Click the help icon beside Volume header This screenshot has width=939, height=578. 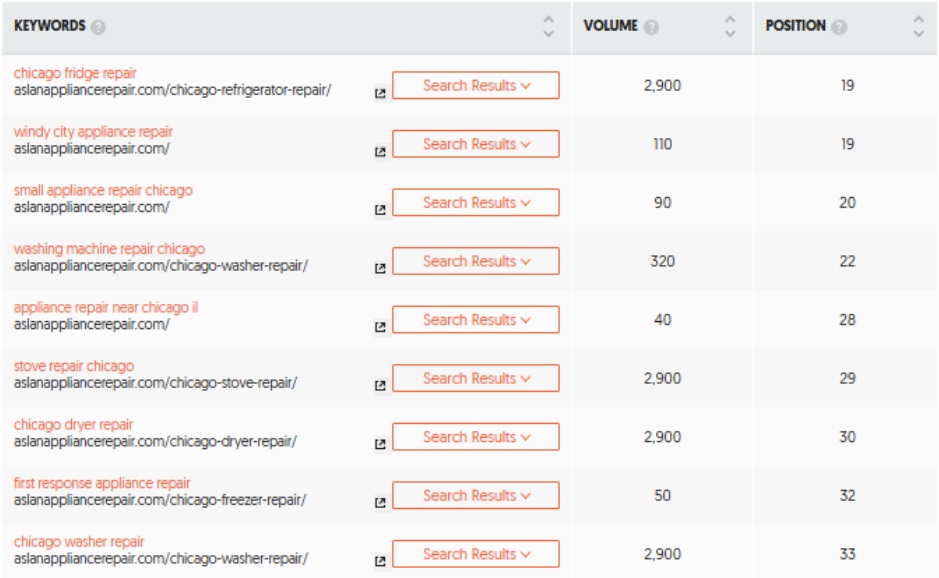click(x=652, y=27)
